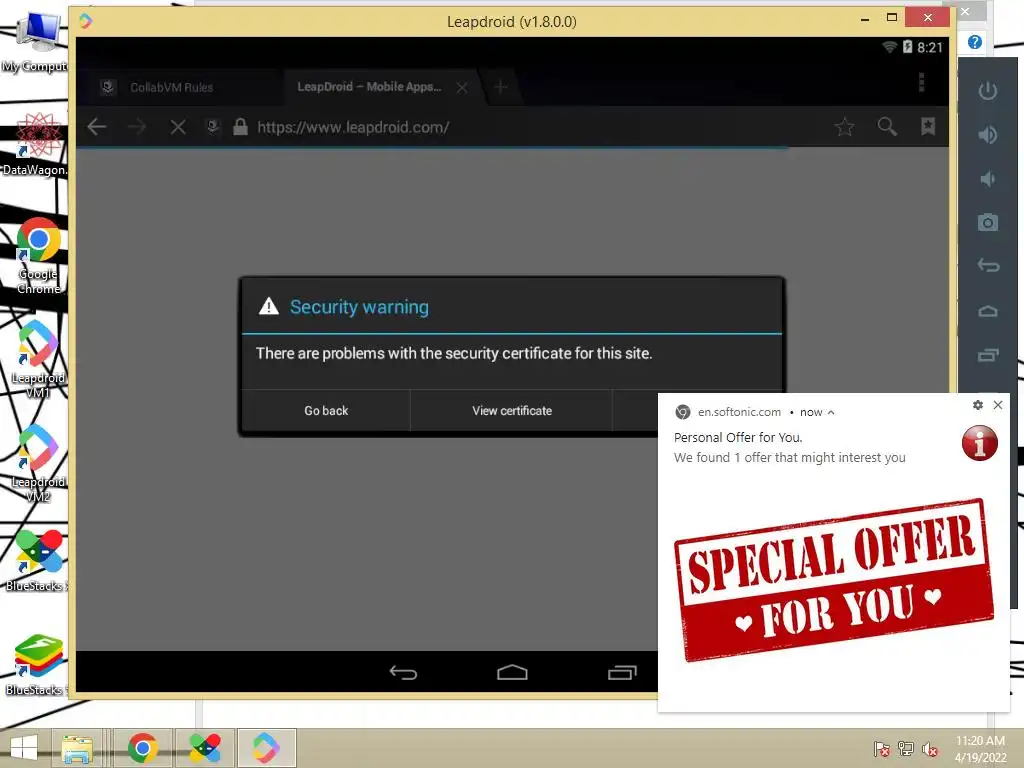Take a screenshot with the camera icon
1024x768 pixels.
[987, 223]
